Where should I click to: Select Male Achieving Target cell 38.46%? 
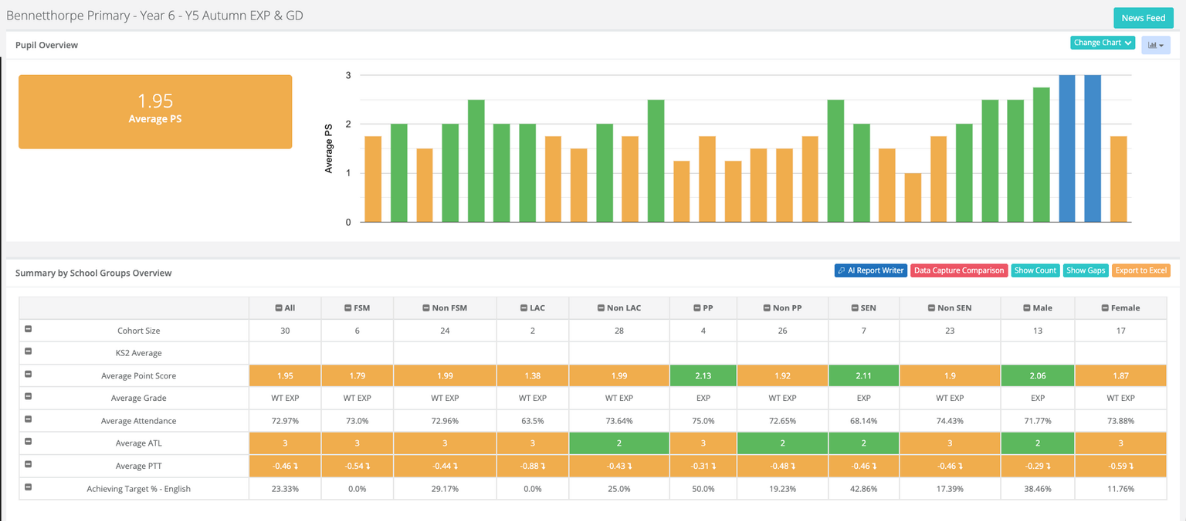1036,488
